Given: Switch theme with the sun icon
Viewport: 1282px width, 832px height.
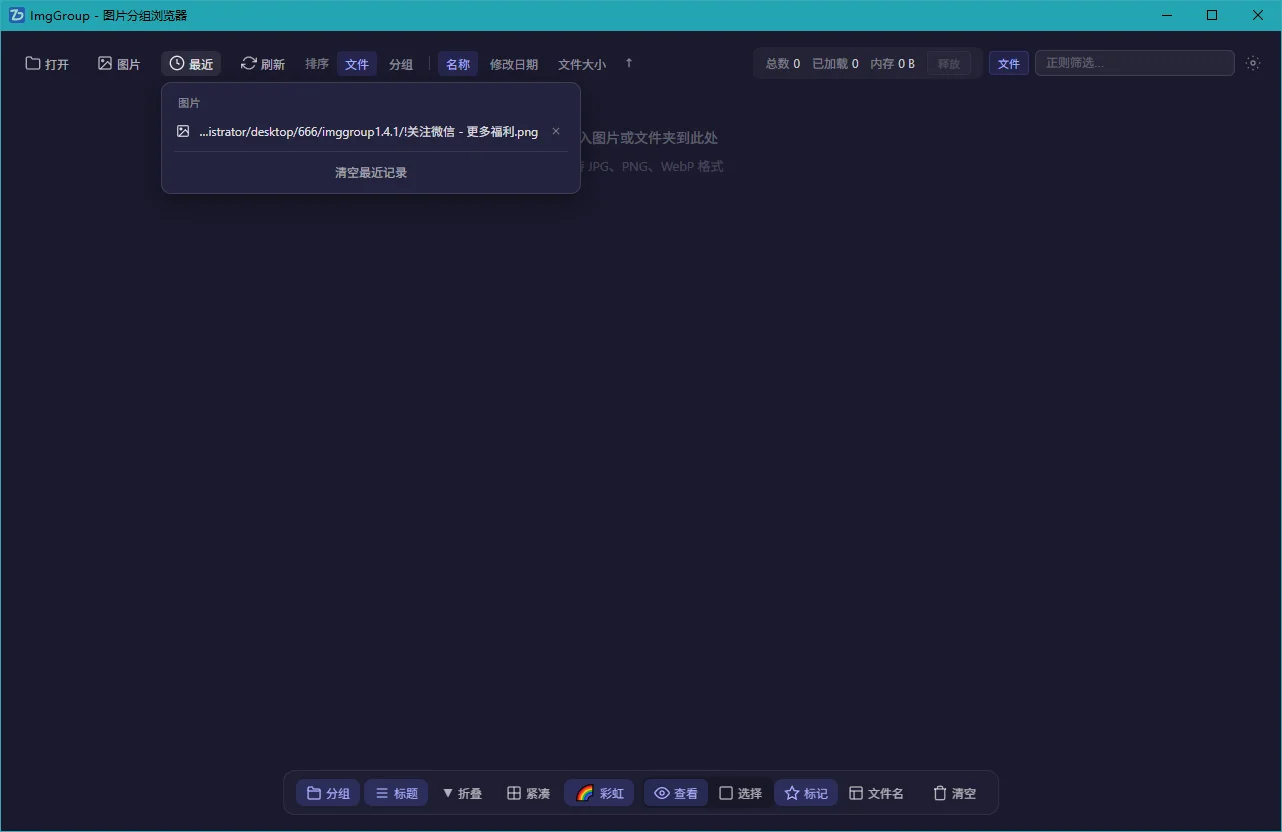Looking at the screenshot, I should (x=1253, y=63).
